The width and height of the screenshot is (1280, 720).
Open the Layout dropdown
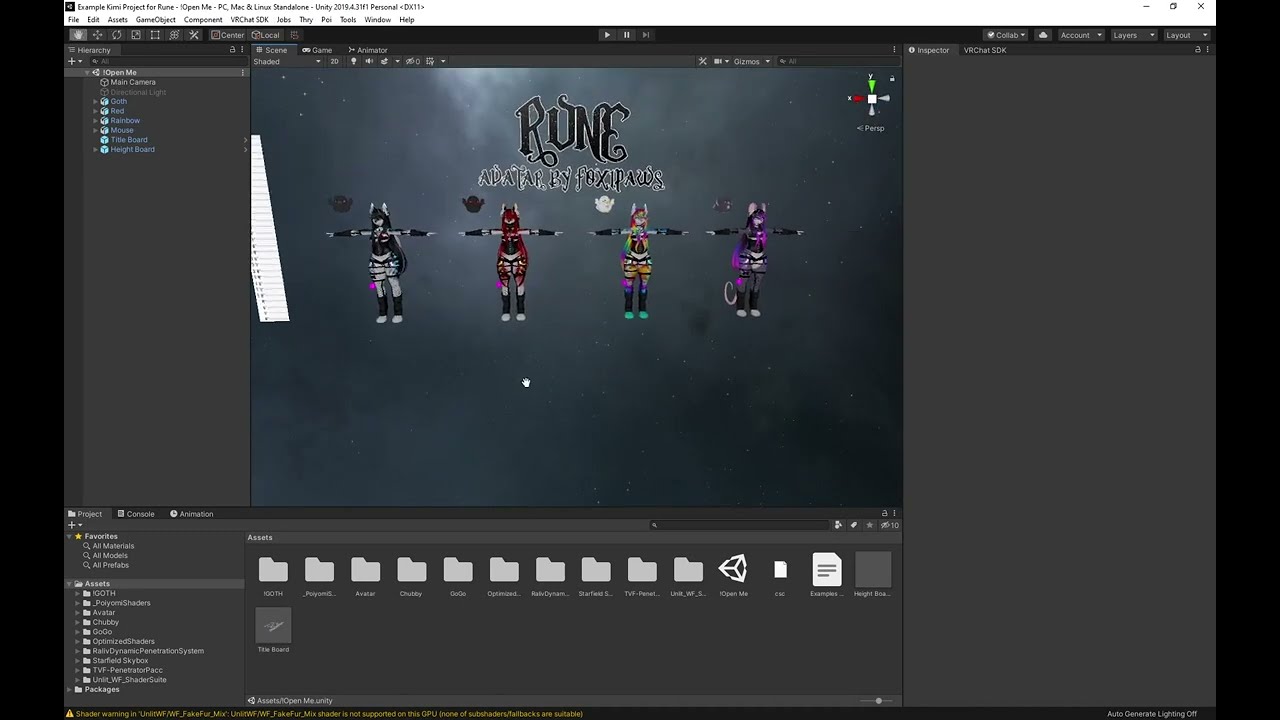(x=1186, y=35)
